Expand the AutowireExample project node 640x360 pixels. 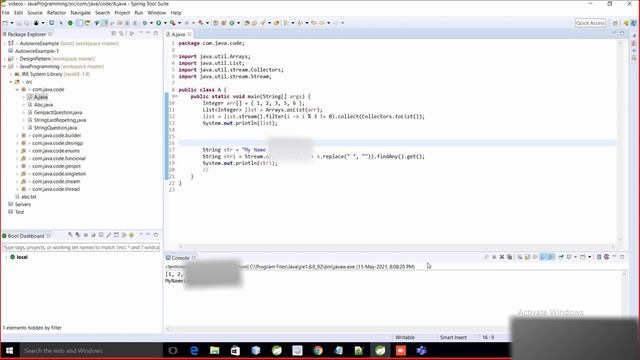4,43
